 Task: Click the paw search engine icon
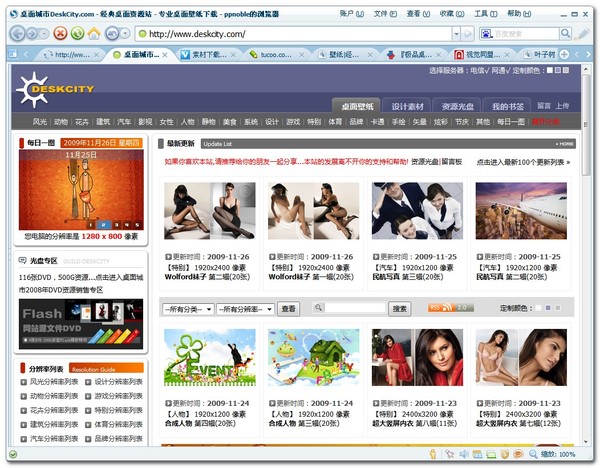[486, 34]
